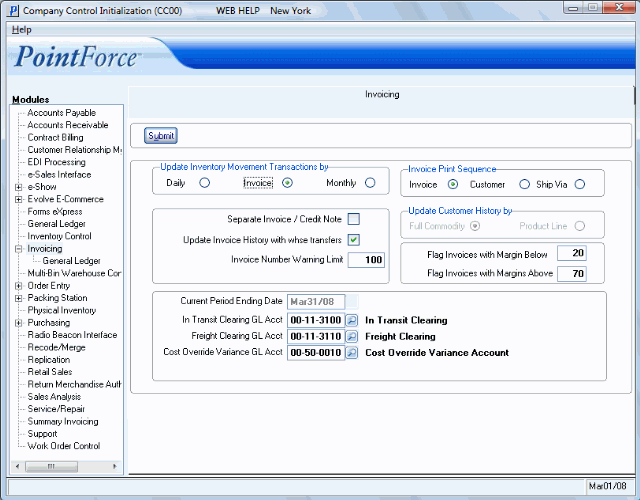Screen dimensions: 640x500
Task: Edit Flag Invoices with Margins Above field
Action: pyautogui.click(x=571, y=273)
